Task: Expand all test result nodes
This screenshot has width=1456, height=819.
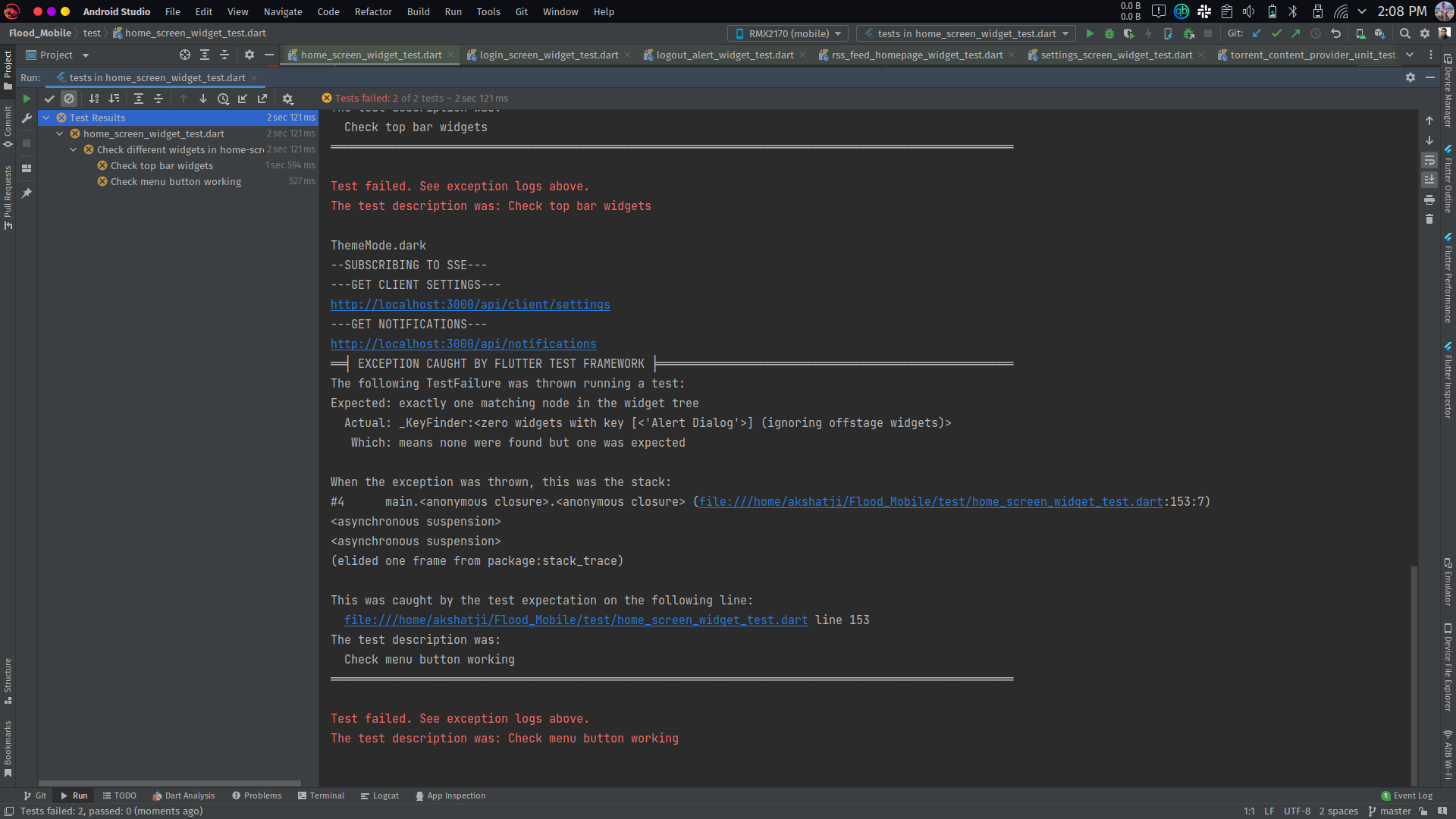Action: point(139,99)
